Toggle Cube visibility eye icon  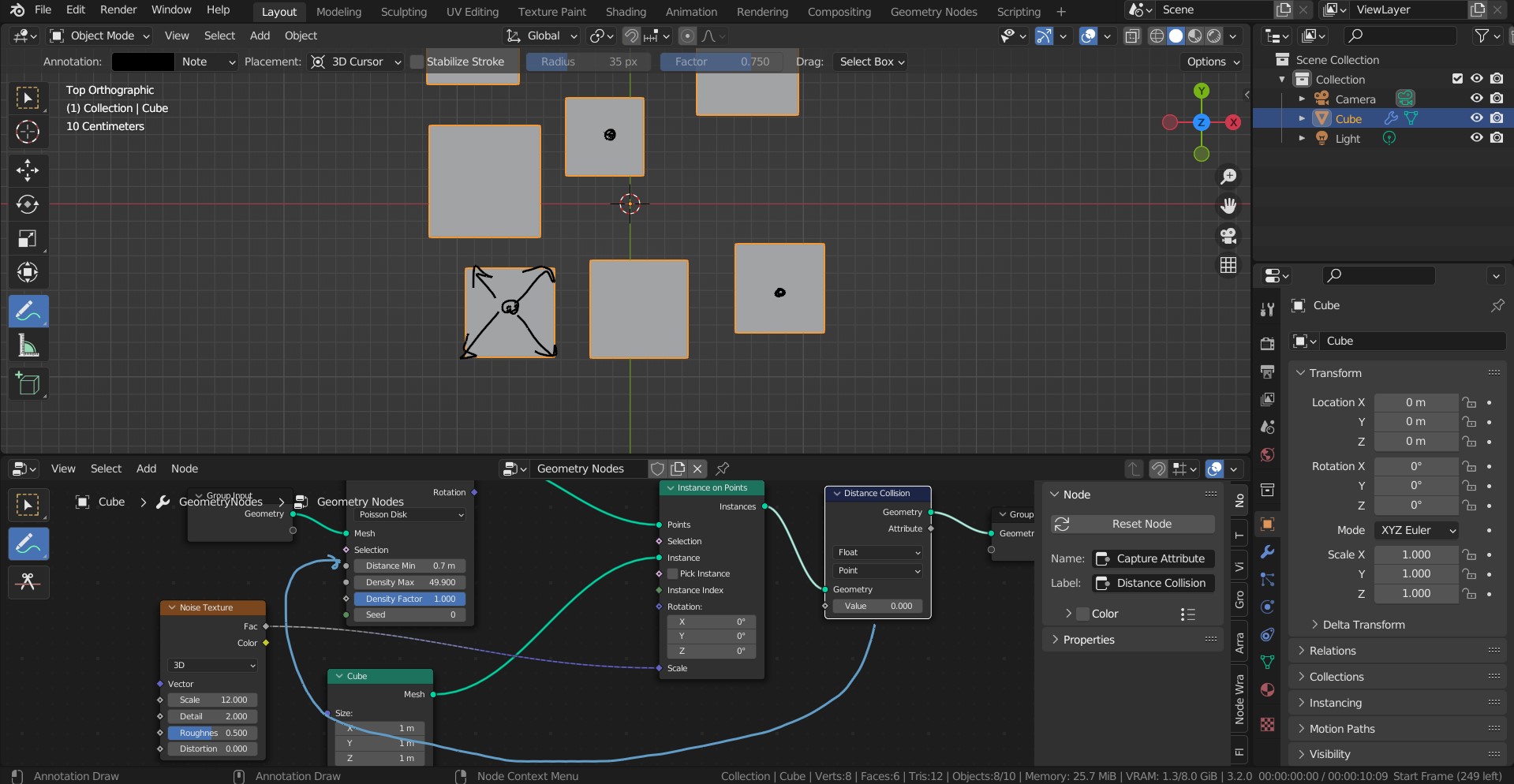pos(1477,118)
